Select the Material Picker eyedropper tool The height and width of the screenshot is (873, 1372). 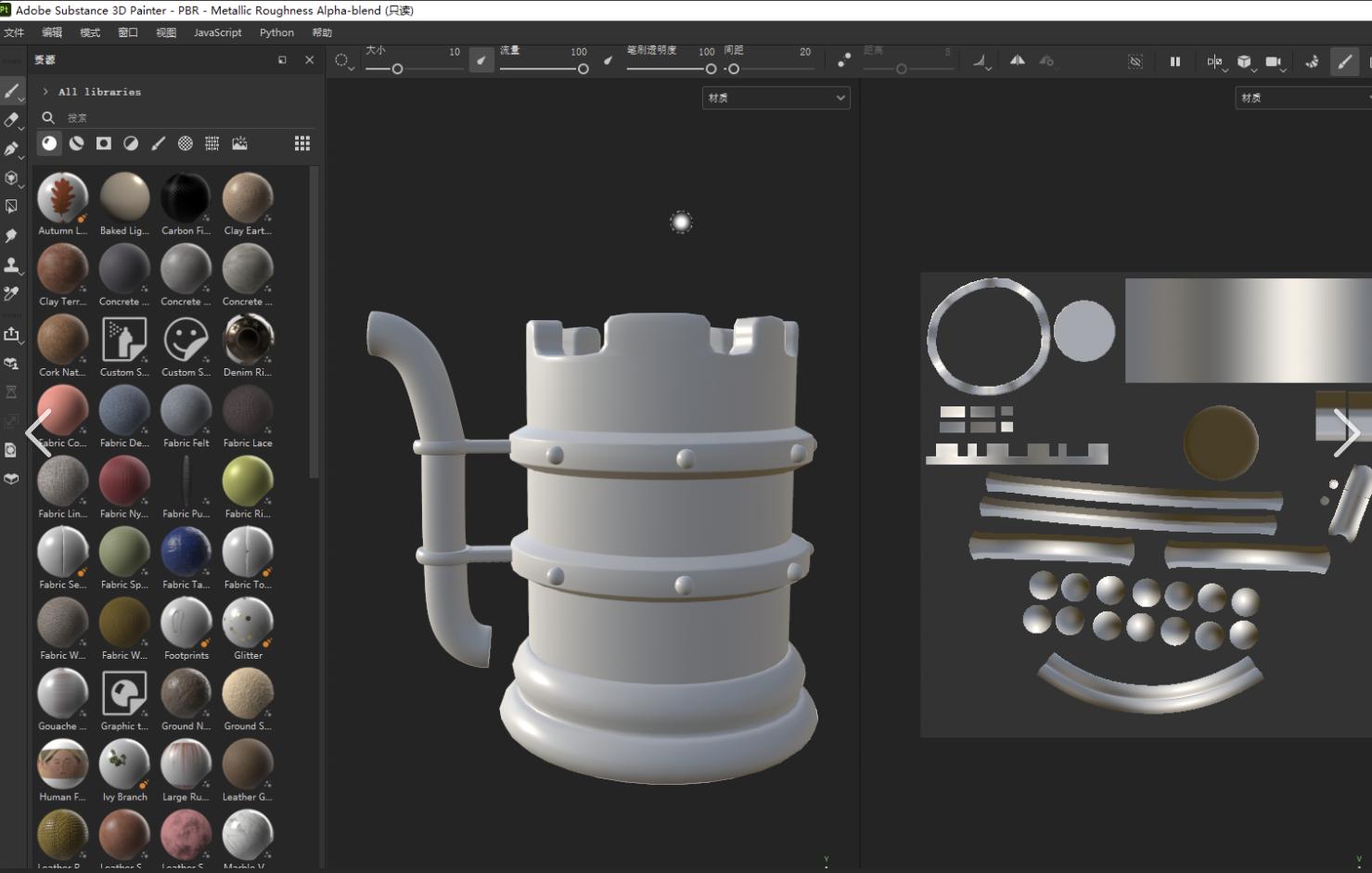[x=11, y=294]
